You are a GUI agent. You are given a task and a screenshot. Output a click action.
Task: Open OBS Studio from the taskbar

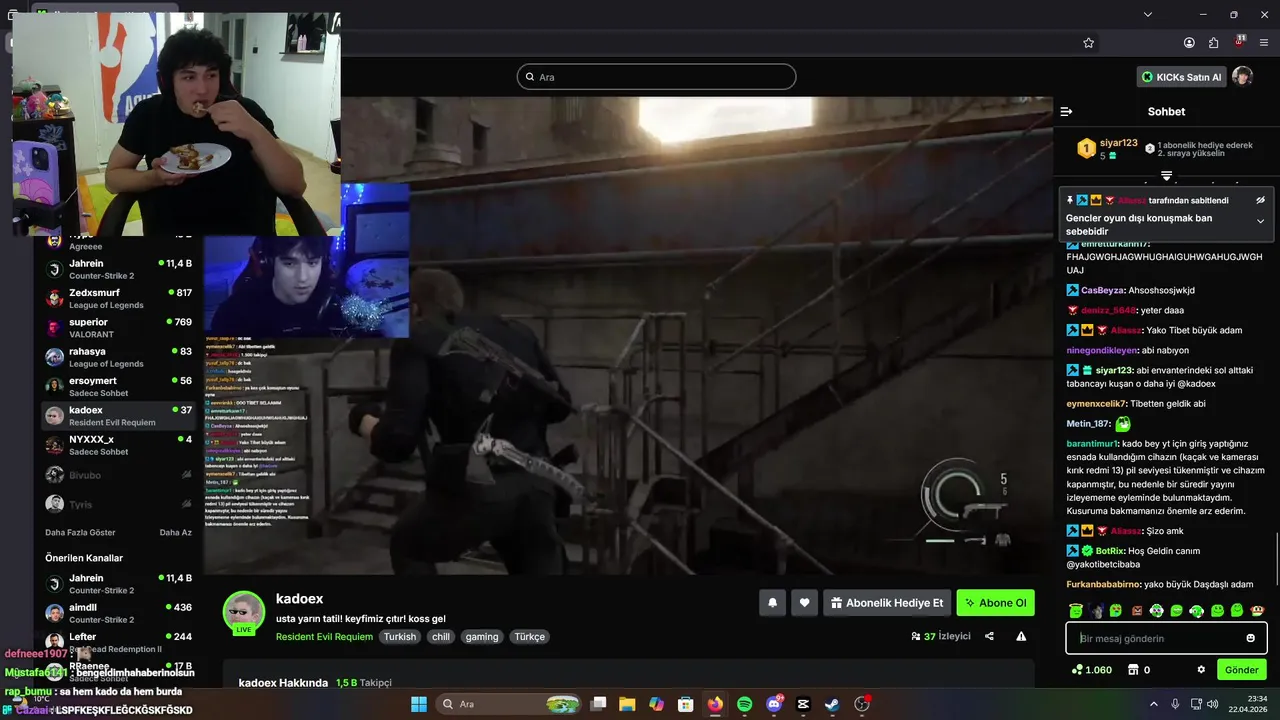862,704
